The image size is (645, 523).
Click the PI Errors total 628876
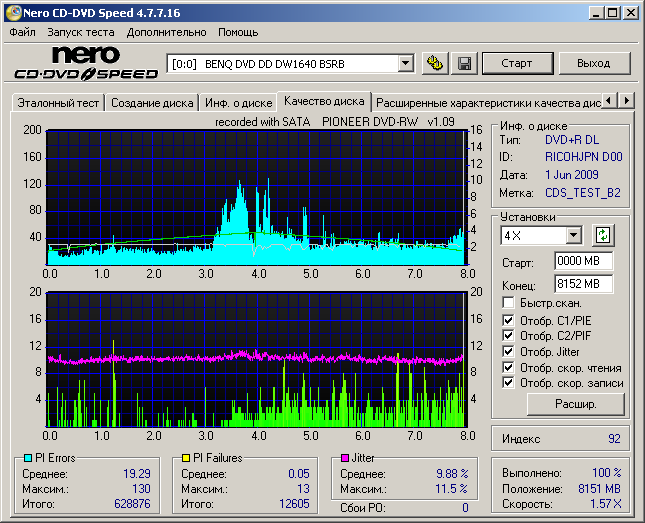132,504
